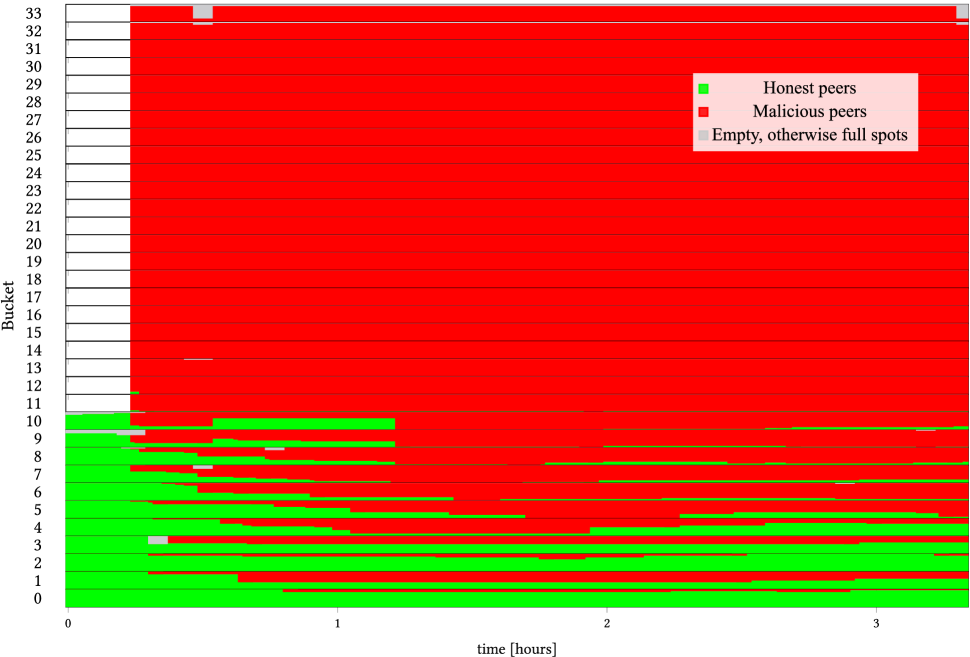Select the "Malicious peers" legend label
Viewport: 970px width, 657px height.
[x=809, y=111]
